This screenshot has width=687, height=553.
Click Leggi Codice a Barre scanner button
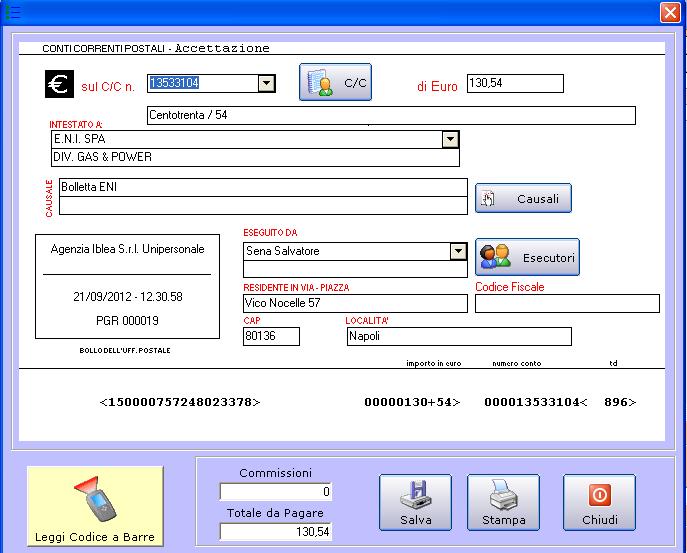[x=95, y=506]
